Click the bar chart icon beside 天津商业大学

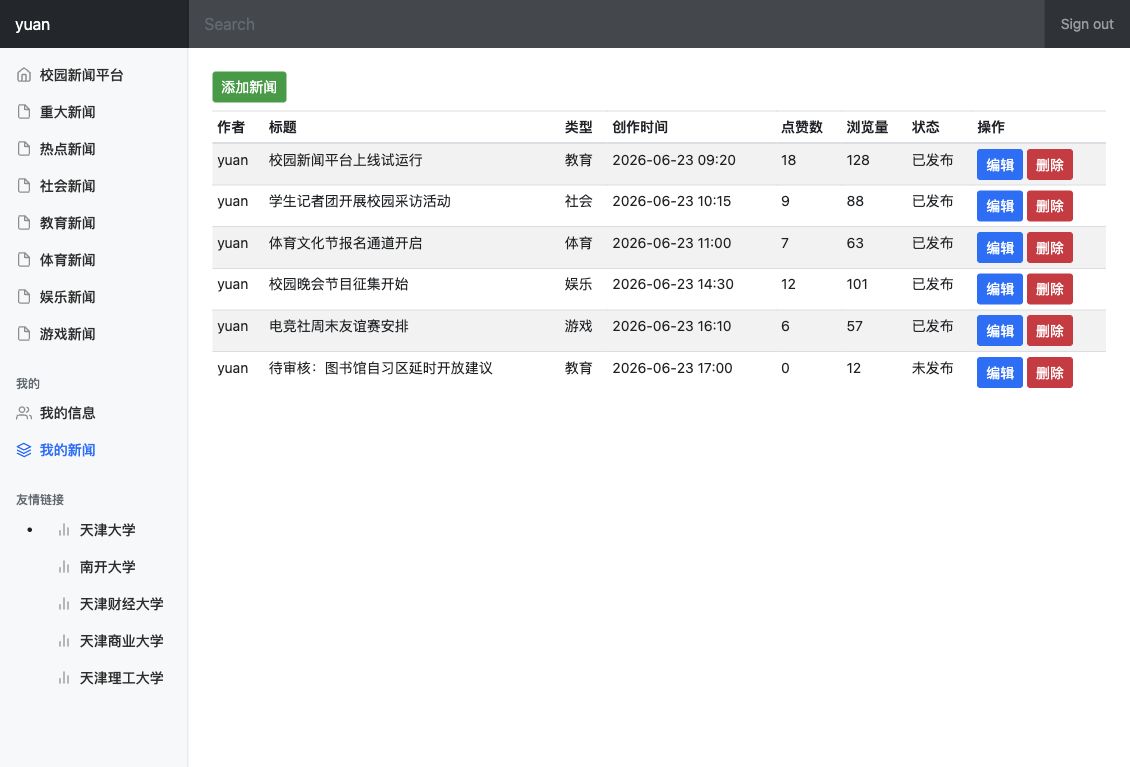pos(64,641)
